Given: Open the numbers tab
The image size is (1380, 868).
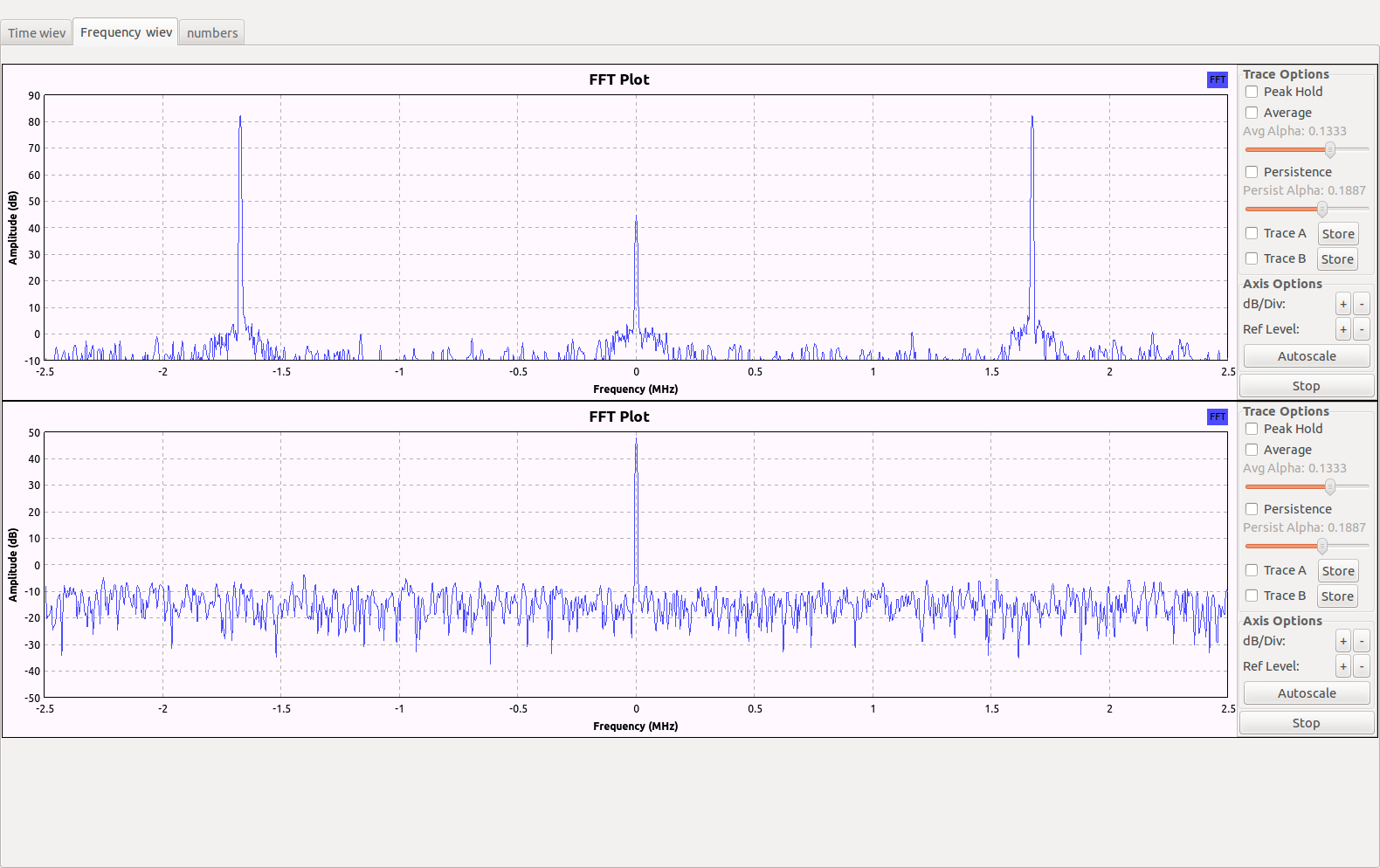Looking at the screenshot, I should pos(211,33).
